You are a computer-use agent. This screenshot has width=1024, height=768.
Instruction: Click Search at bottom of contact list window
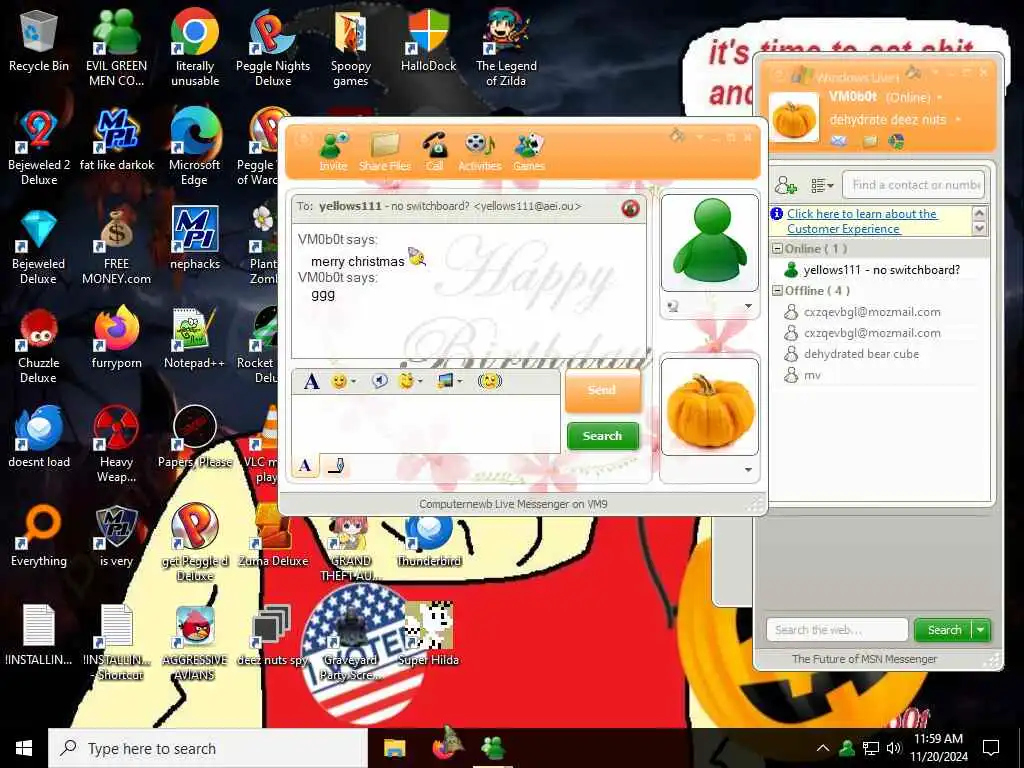(x=944, y=630)
